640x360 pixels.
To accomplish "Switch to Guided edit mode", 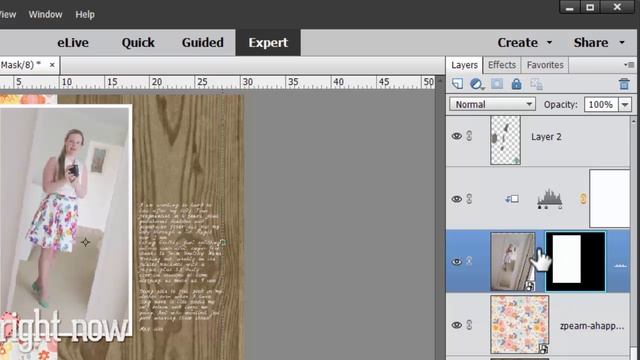I will (202, 42).
